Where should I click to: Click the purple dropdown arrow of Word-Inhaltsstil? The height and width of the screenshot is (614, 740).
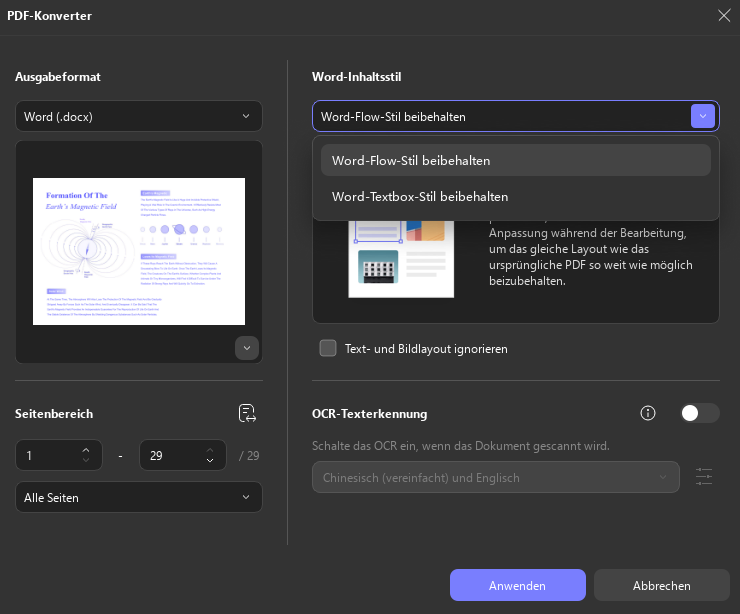coord(703,116)
